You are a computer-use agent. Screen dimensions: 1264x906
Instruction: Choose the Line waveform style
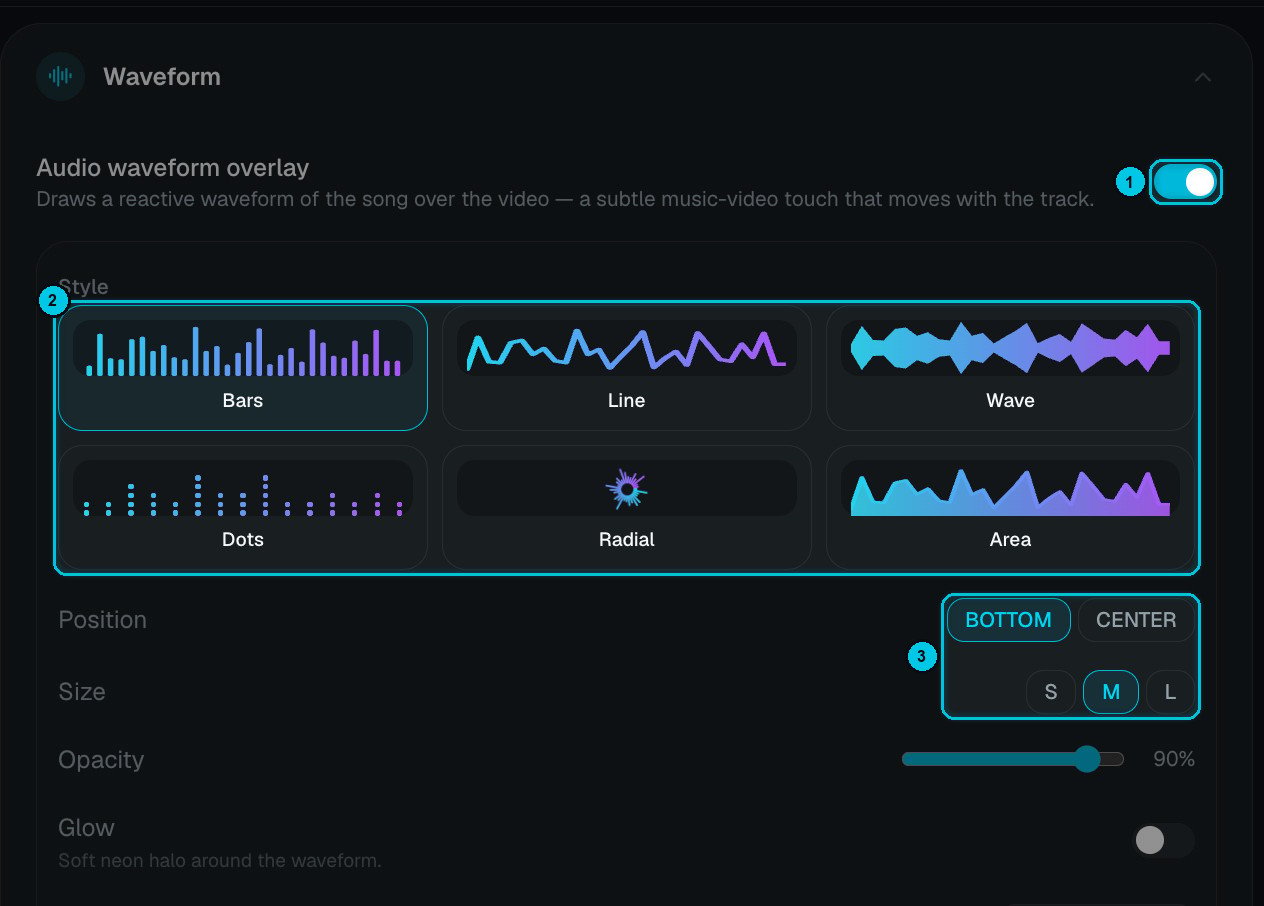627,368
